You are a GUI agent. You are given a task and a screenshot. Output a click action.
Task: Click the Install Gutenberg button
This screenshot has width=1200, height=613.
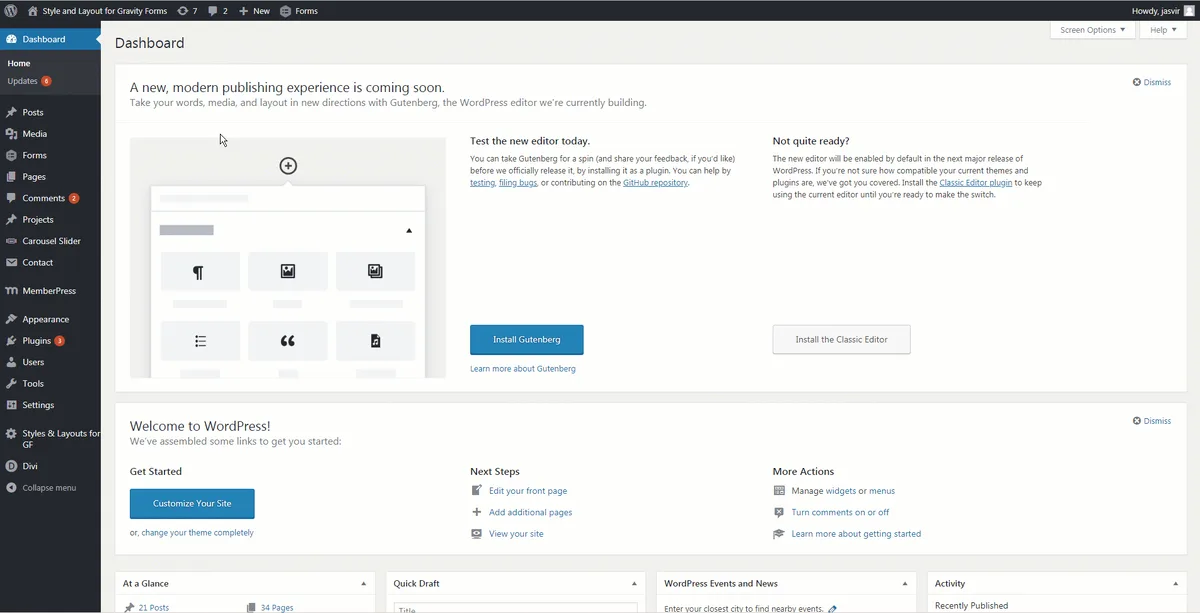pyautogui.click(x=527, y=340)
